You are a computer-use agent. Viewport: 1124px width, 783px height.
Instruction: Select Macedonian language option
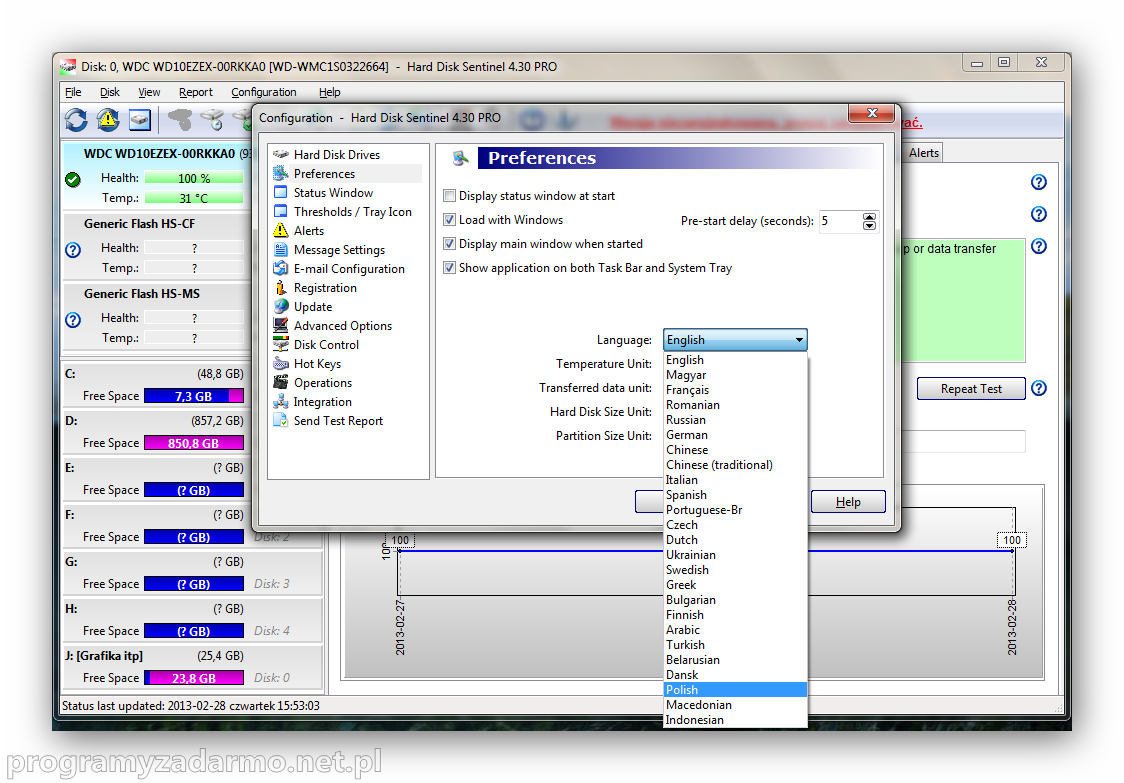(x=735, y=705)
